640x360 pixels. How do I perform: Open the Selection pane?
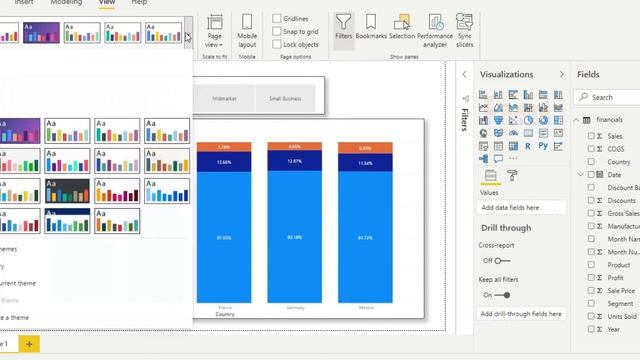[402, 27]
